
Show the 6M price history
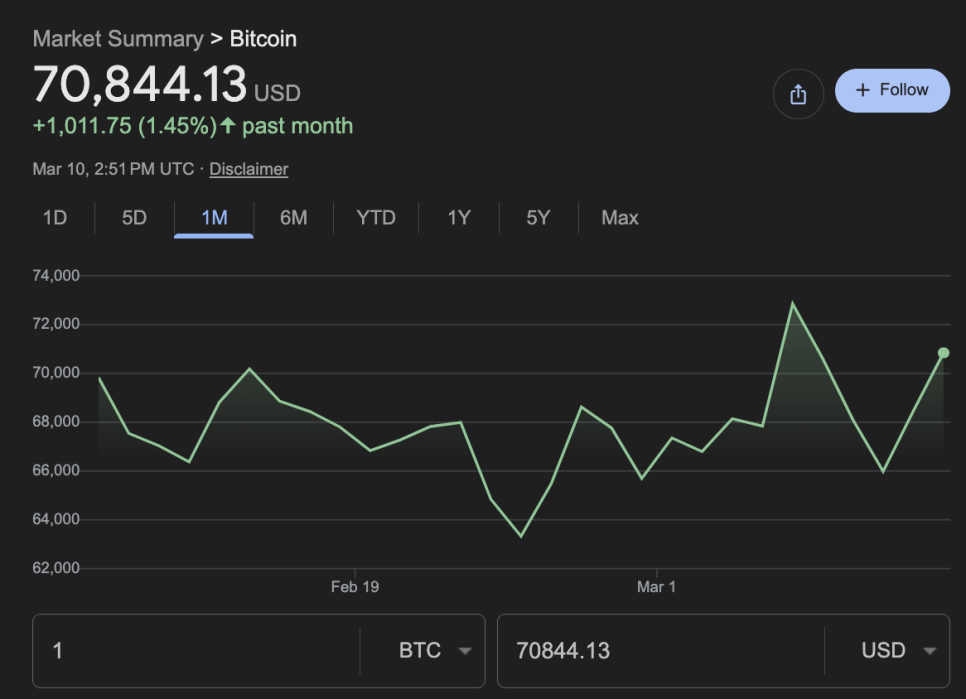[x=293, y=218]
